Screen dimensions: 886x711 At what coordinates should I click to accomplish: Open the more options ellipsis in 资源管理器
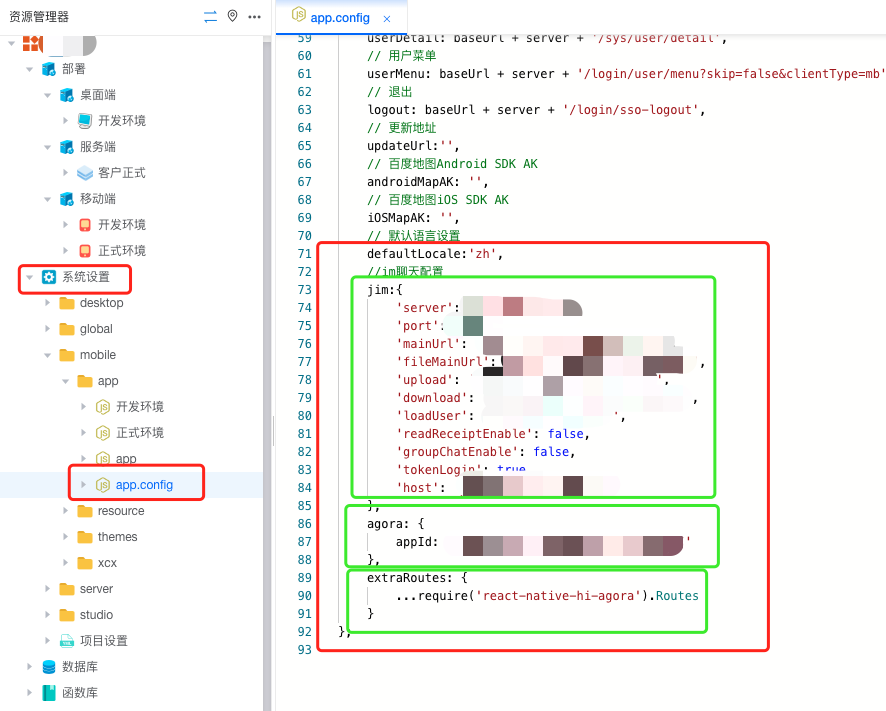point(255,16)
